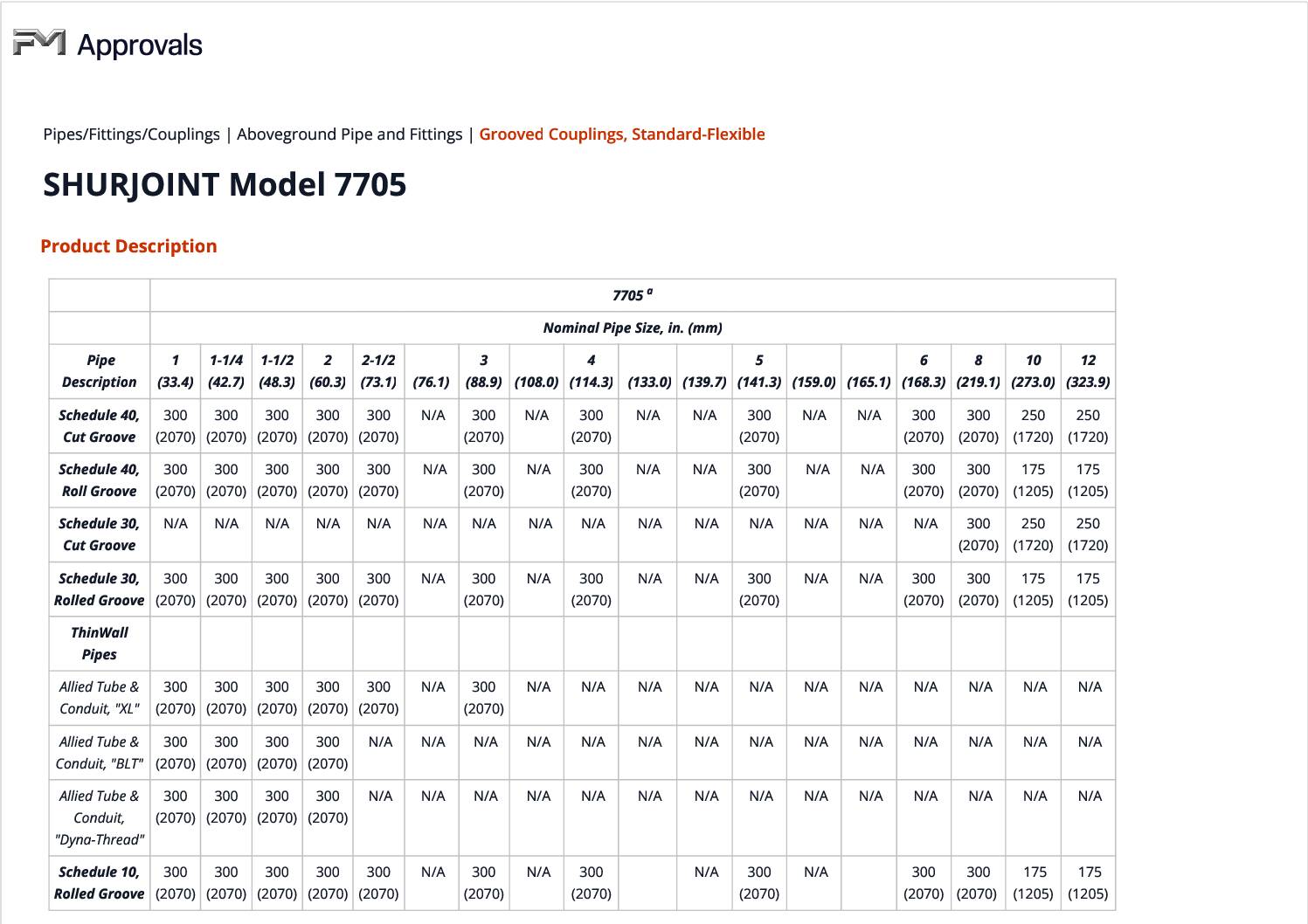Select the Pipe Description header cell
Viewport: 1308px width, 924px height.
[100, 371]
